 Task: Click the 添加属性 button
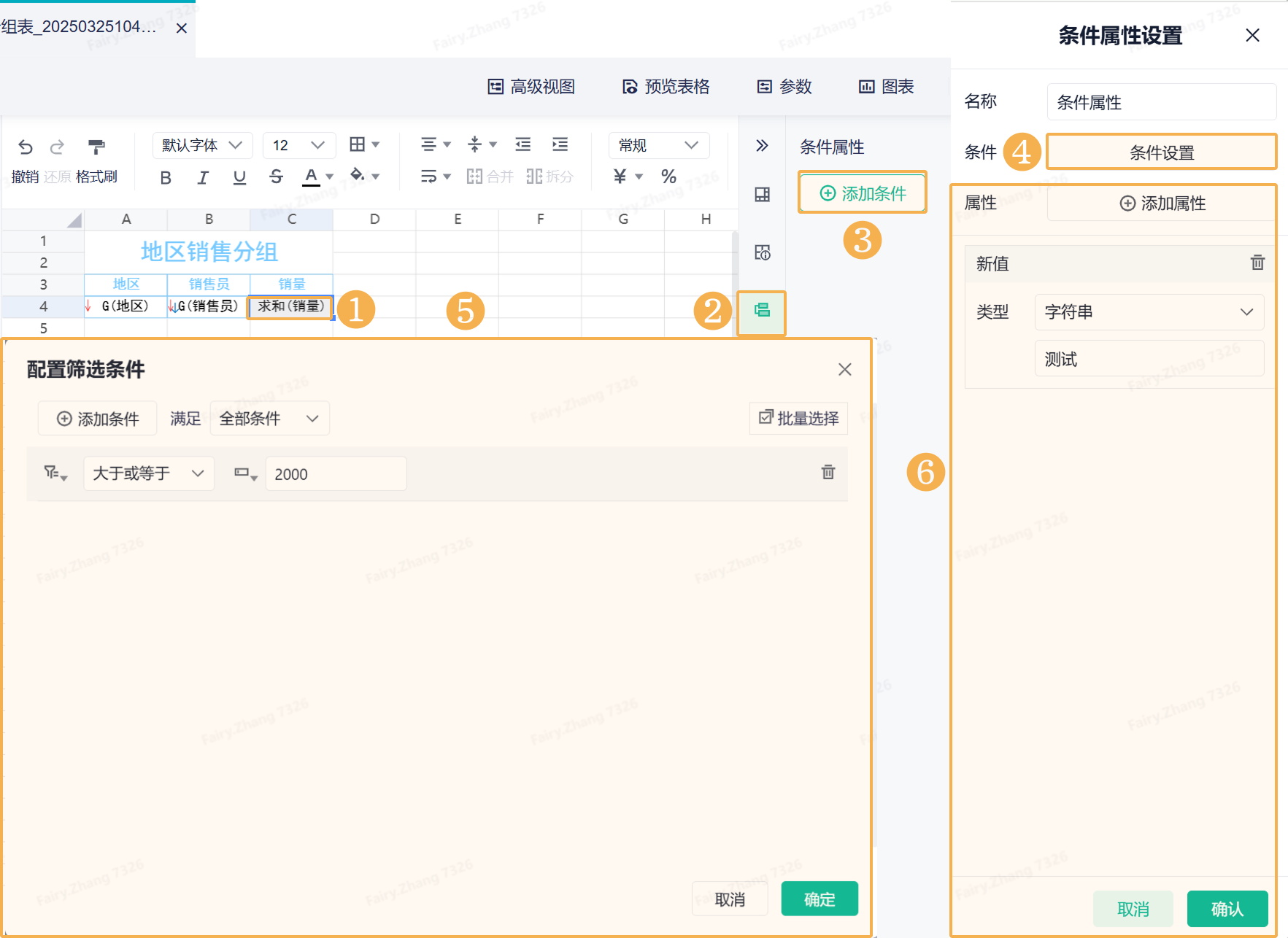[x=1162, y=204]
